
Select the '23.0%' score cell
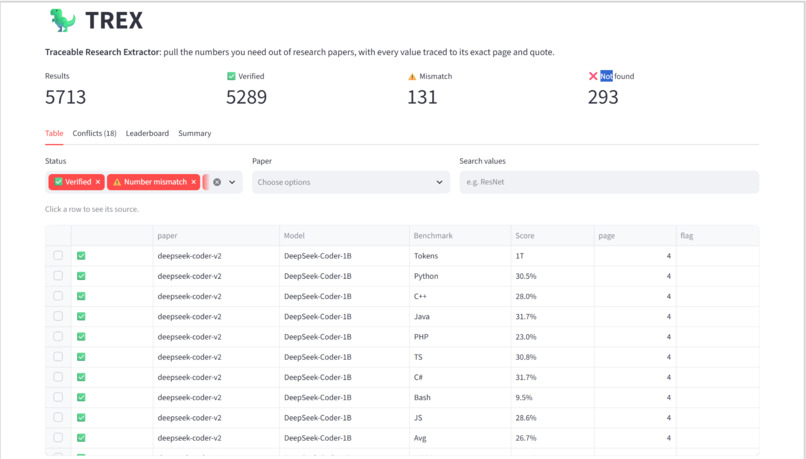pos(553,337)
